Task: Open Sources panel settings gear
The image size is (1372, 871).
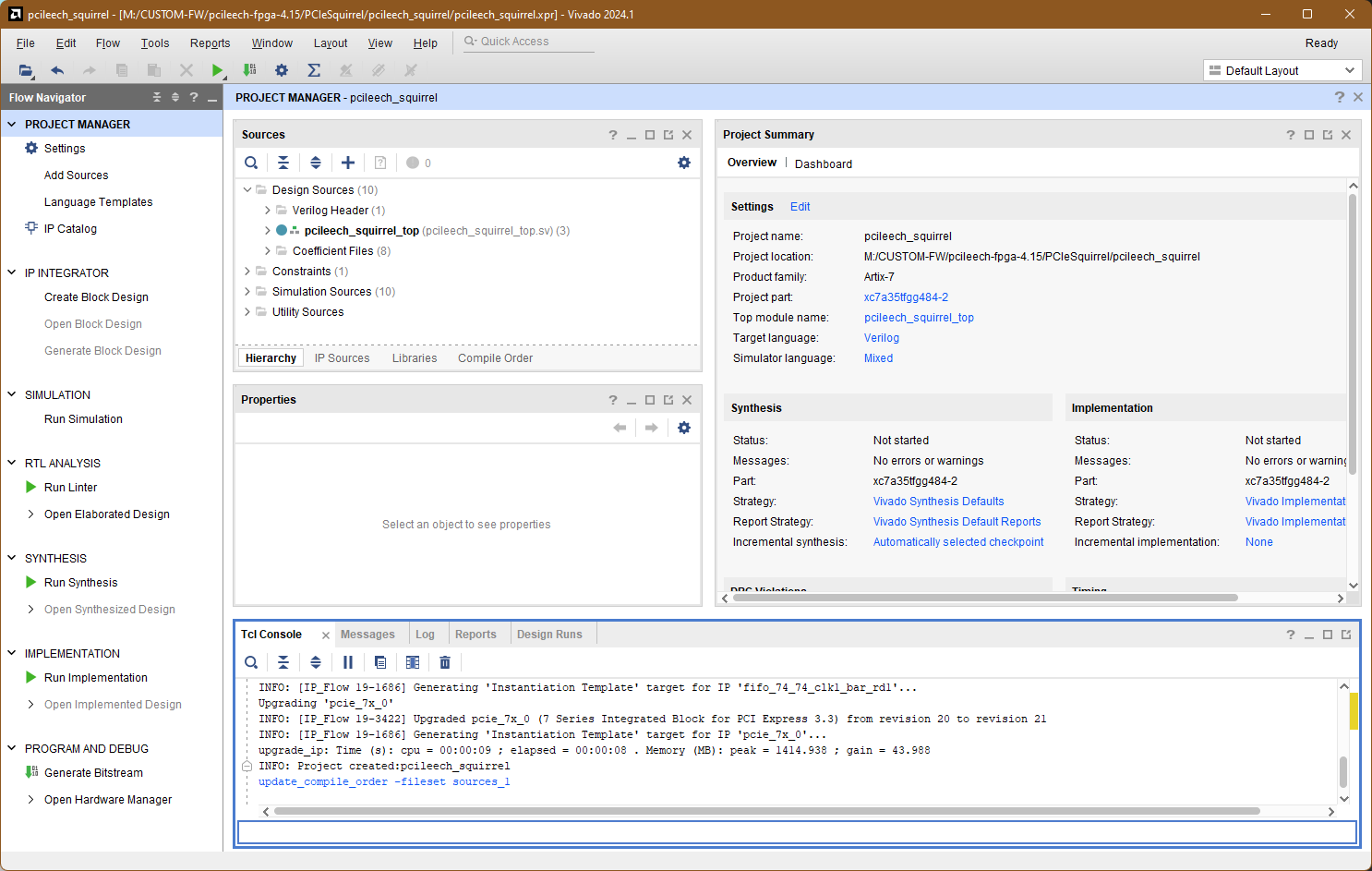Action: pos(684,163)
